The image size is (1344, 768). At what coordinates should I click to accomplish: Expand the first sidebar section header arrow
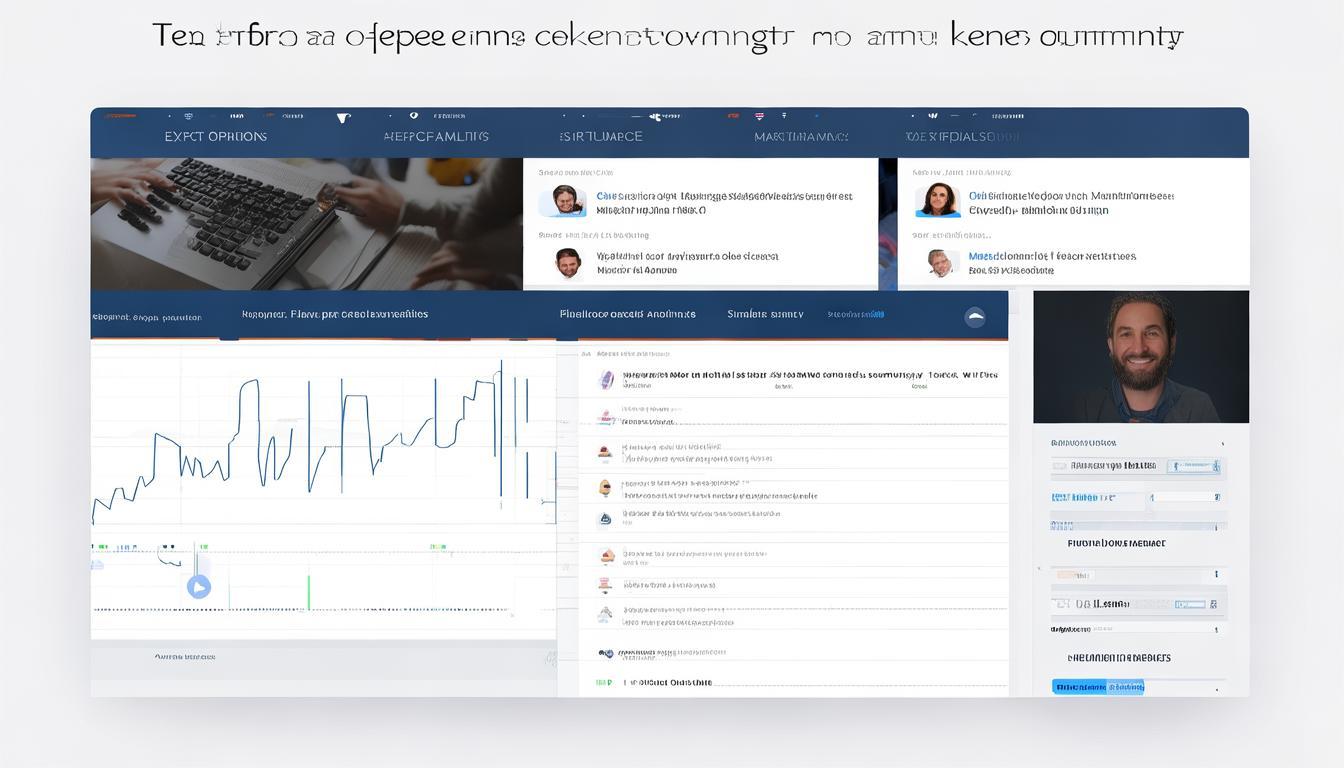(1222, 443)
